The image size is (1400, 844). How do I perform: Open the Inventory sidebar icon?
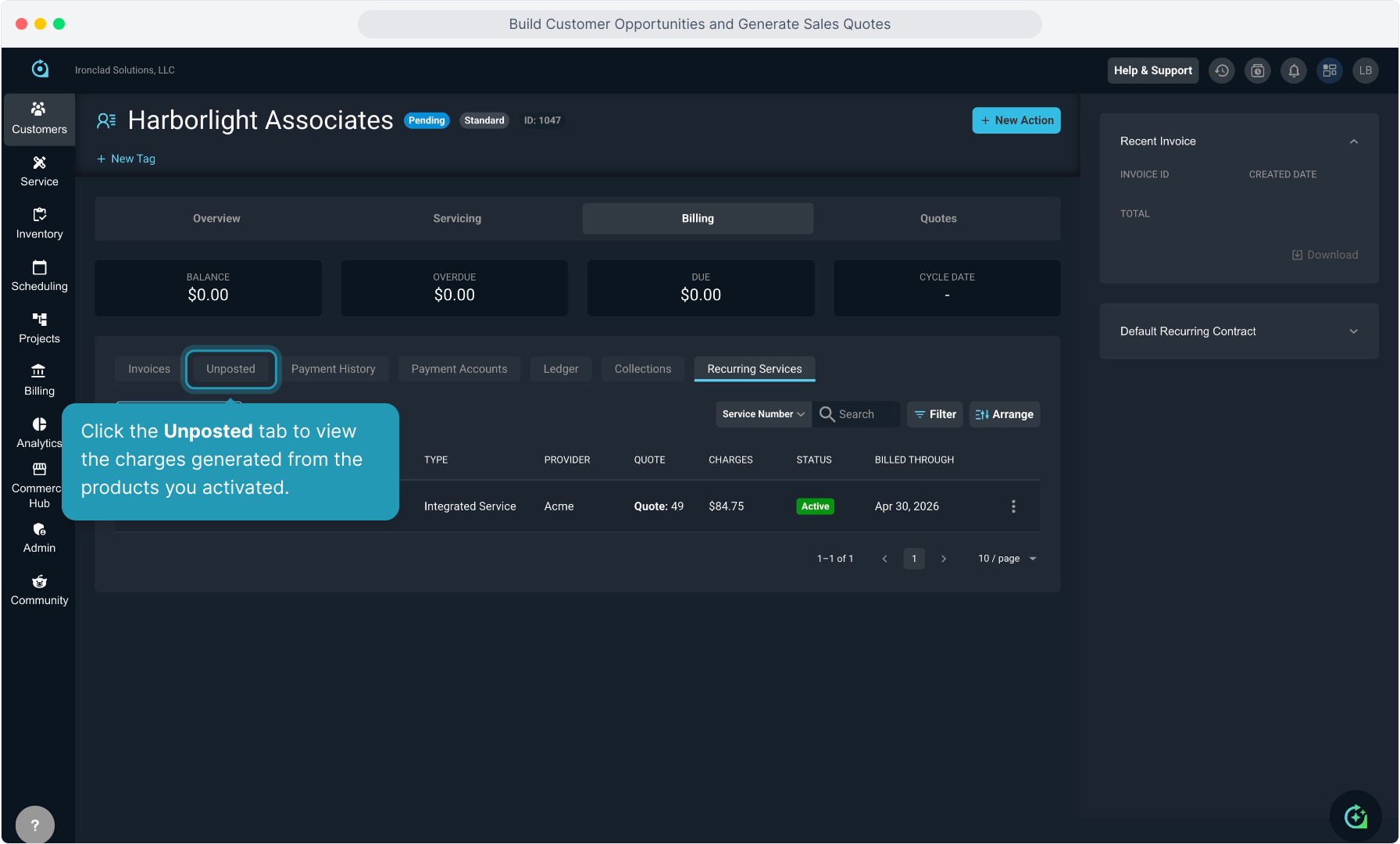[x=39, y=224]
